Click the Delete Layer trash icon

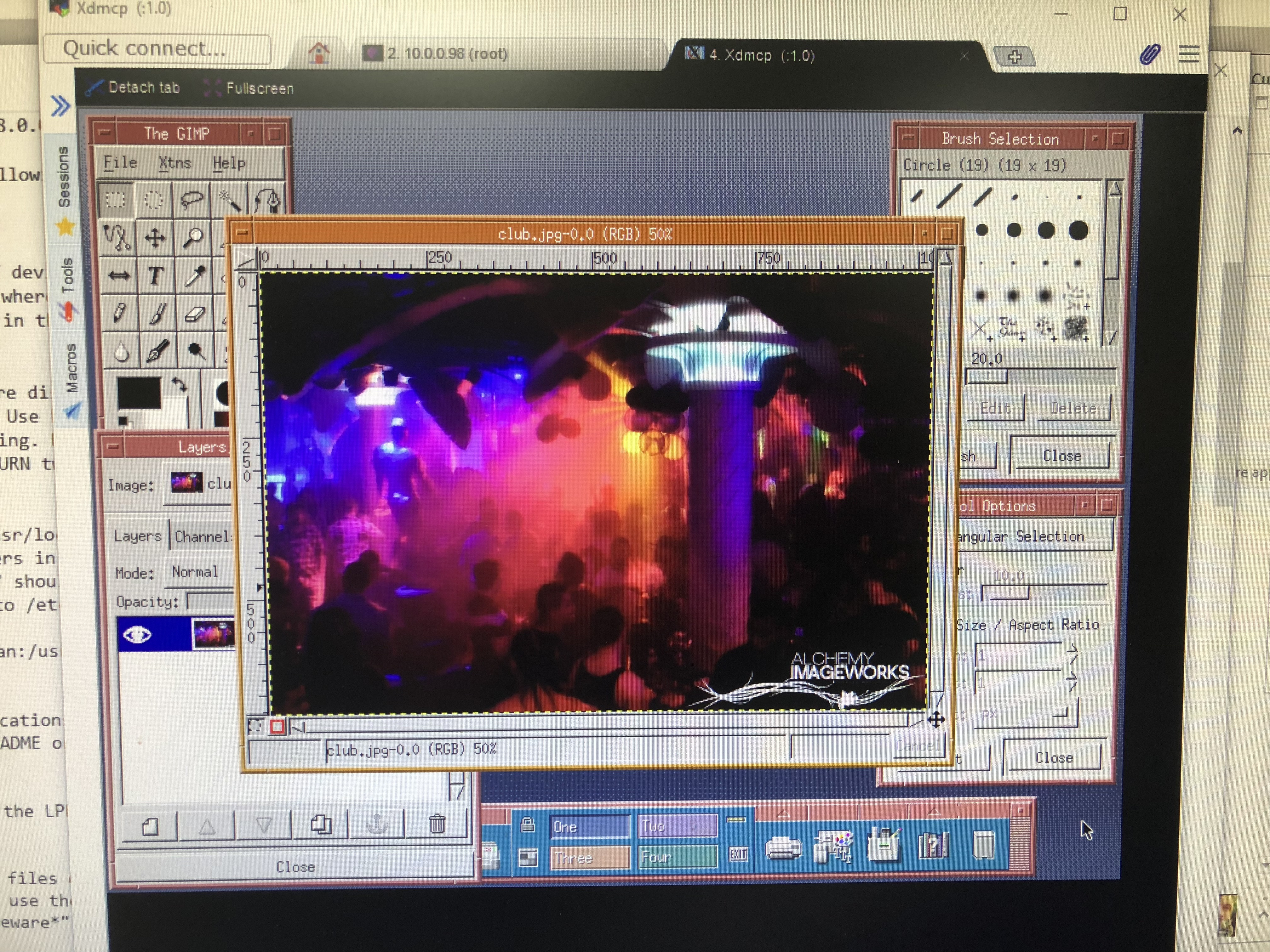437,824
